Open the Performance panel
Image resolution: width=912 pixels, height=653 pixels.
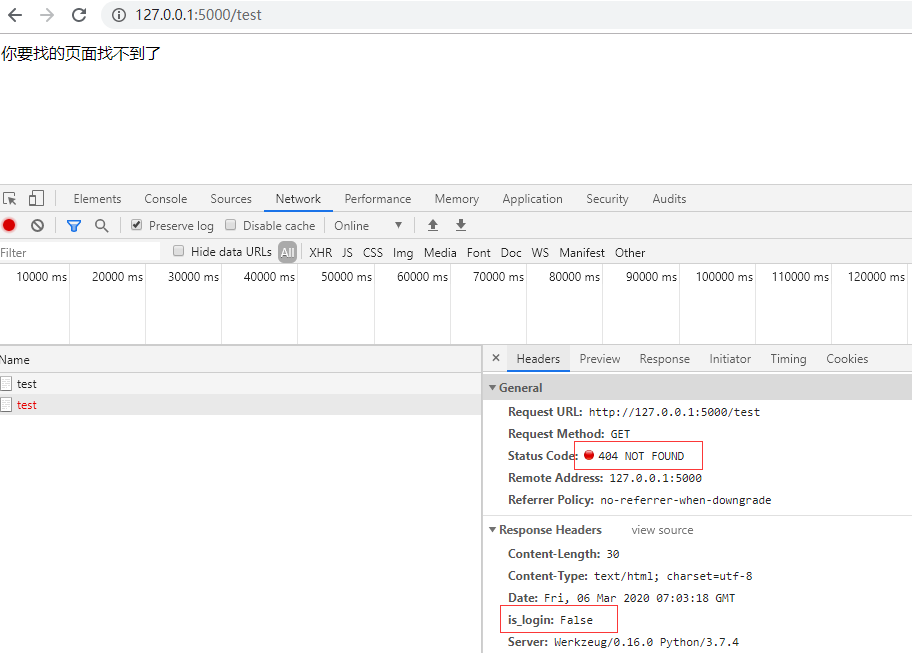click(377, 199)
